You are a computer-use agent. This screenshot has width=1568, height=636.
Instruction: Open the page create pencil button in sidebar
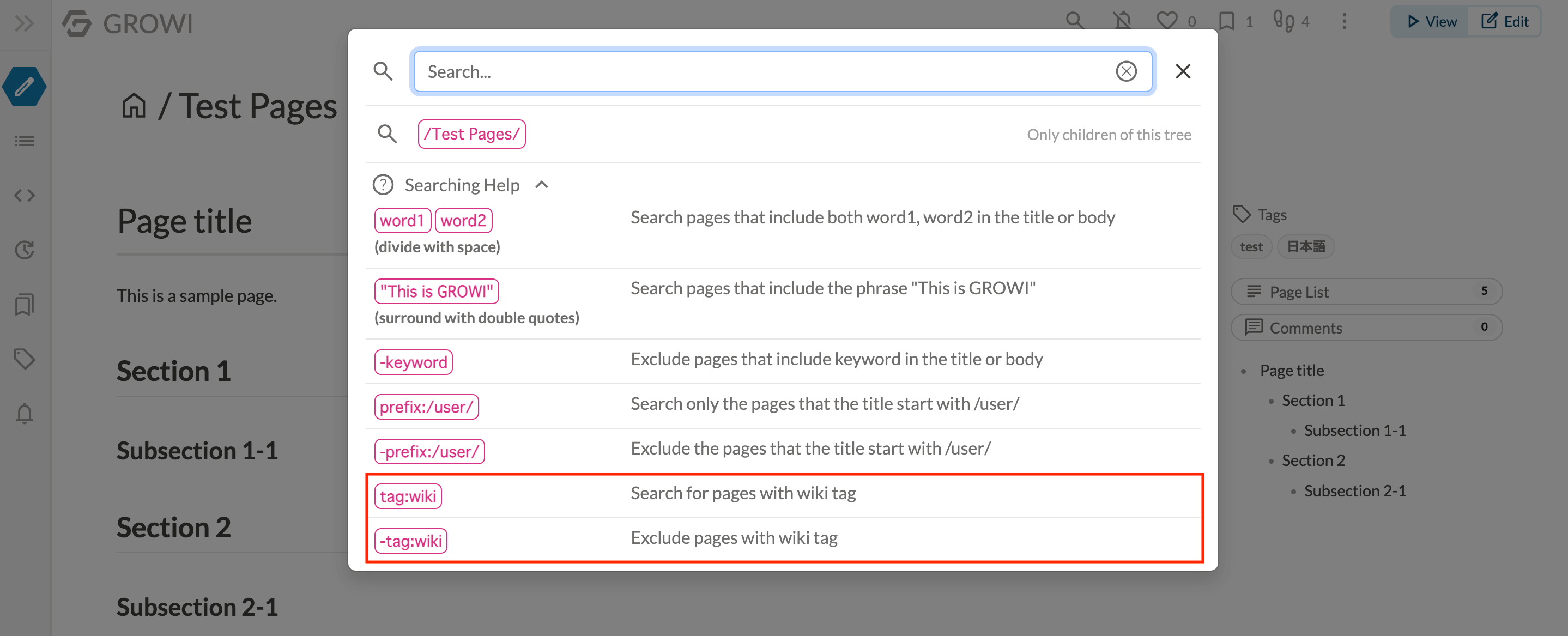coord(25,87)
